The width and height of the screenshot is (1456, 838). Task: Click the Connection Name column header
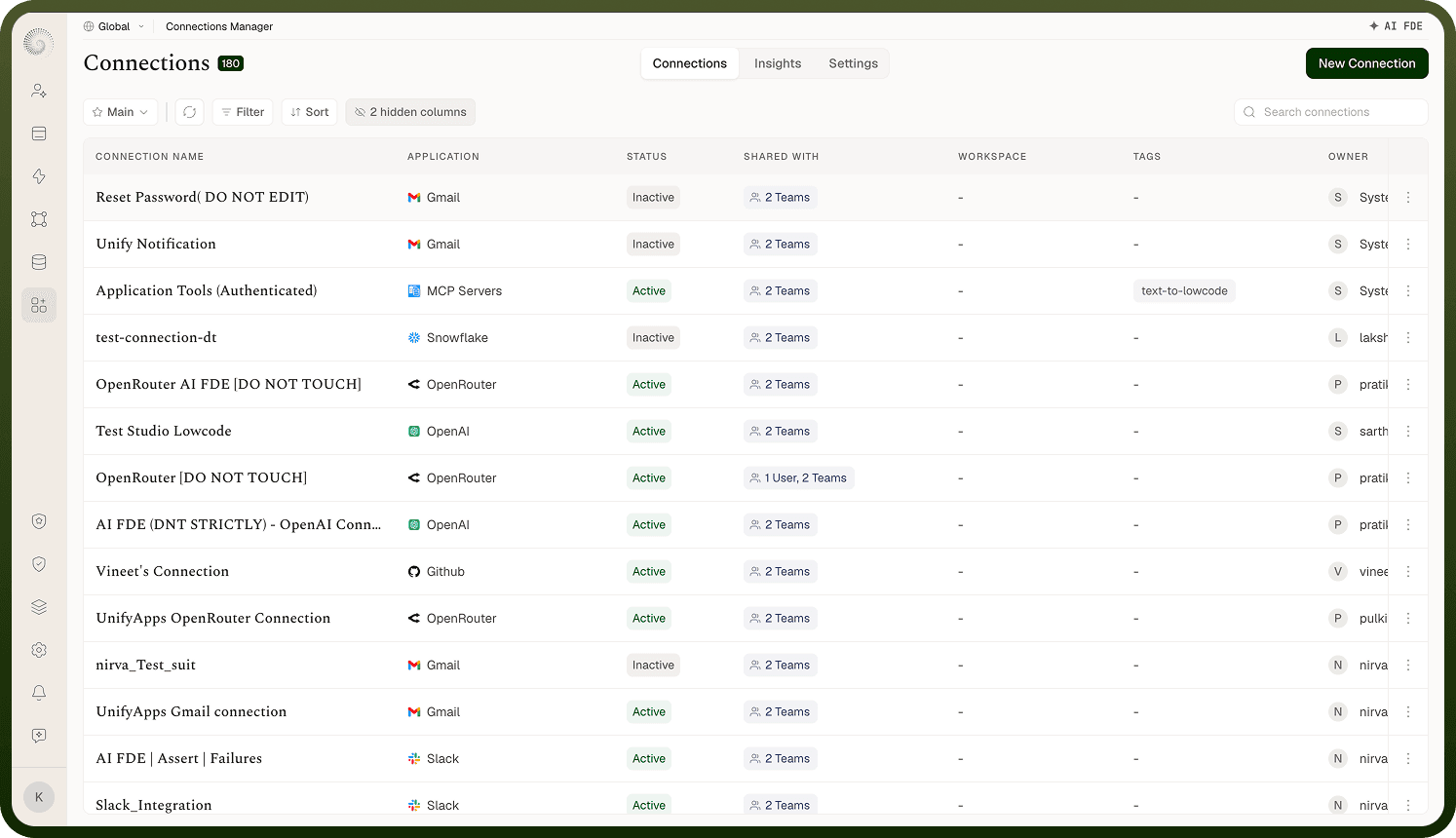[x=150, y=157]
